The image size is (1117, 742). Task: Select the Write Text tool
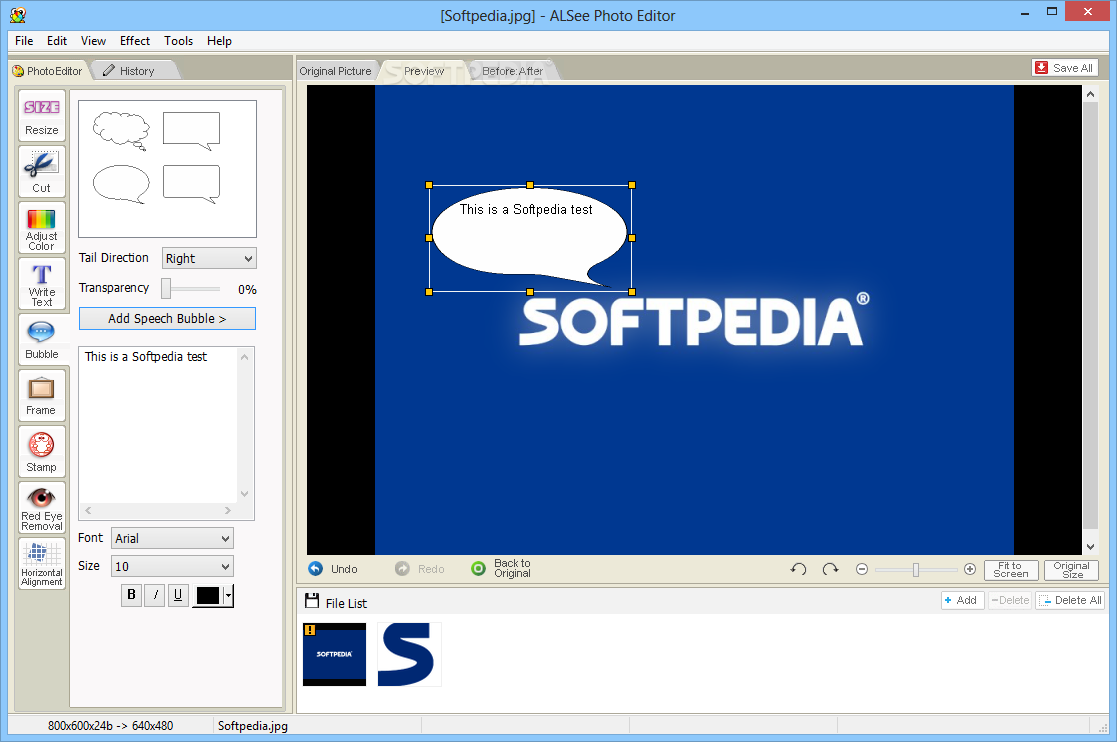[x=42, y=283]
